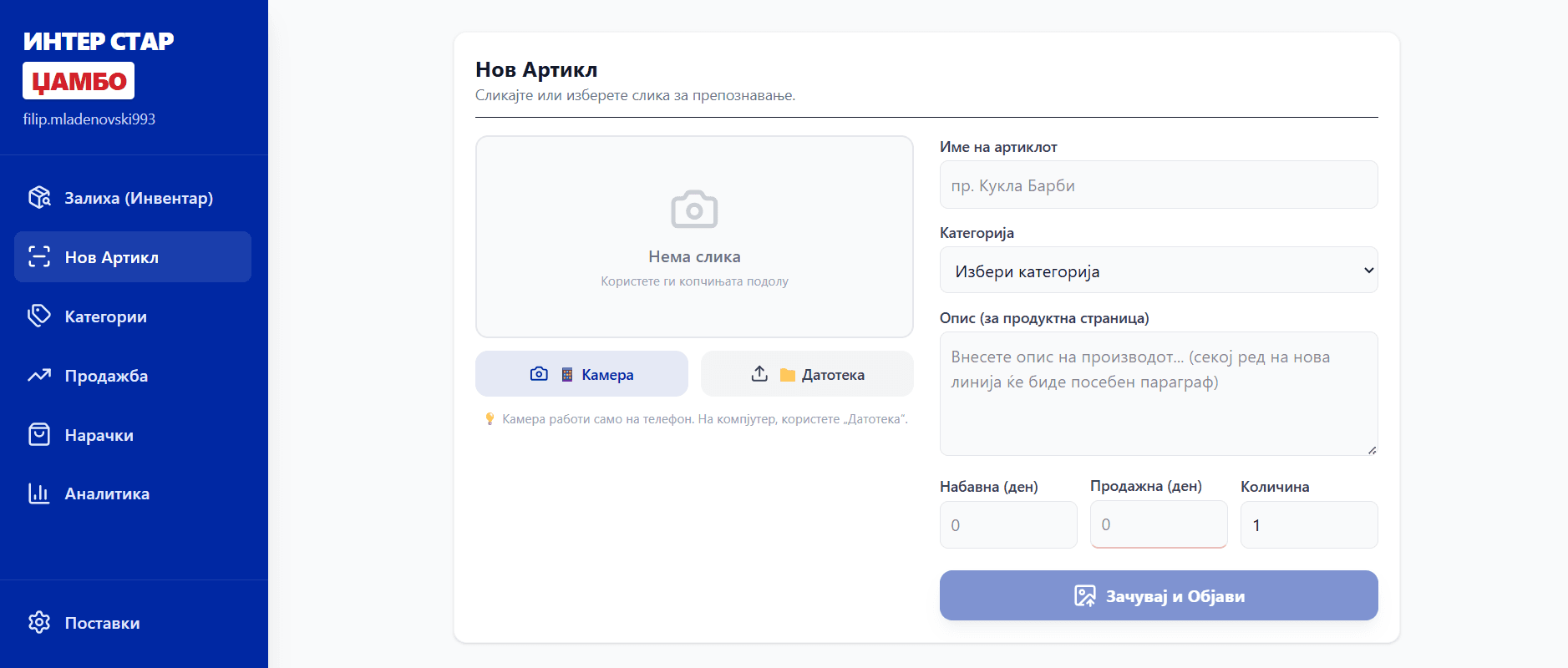Click the camera placeholder icon above Нема слика
Image resolution: width=1568 pixels, height=668 pixels.
[694, 210]
